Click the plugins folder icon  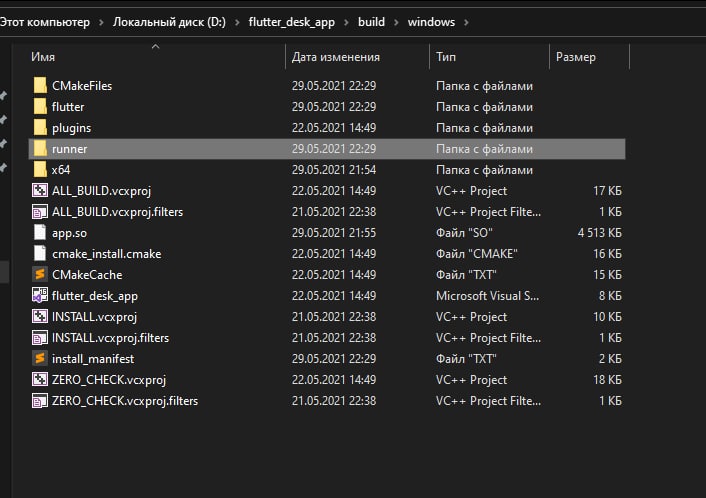[40, 128]
